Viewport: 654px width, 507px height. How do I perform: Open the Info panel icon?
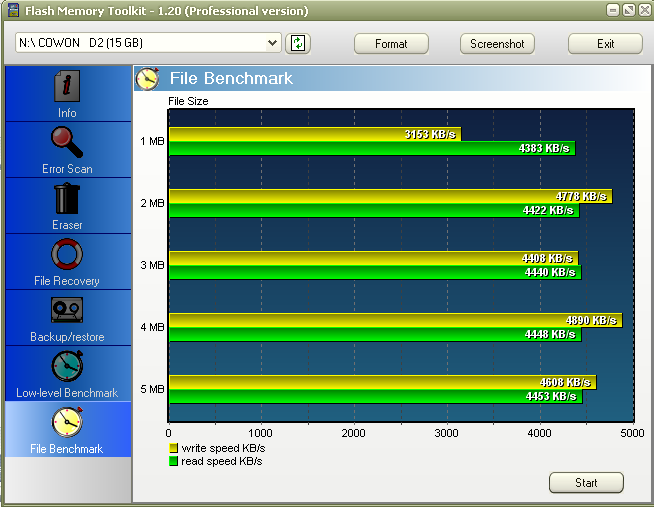tap(67, 86)
